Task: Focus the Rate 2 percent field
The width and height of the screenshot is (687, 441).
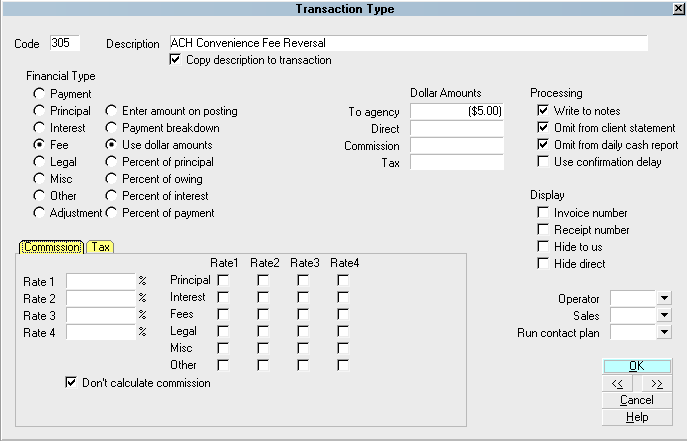Action: coord(101,298)
